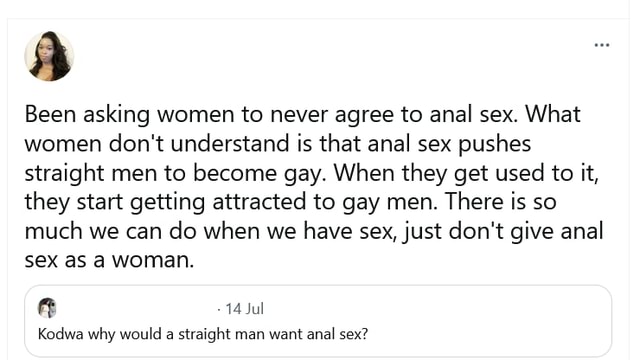
Task: Click the word 'anal' ending the fifth line
Action: 582,231
